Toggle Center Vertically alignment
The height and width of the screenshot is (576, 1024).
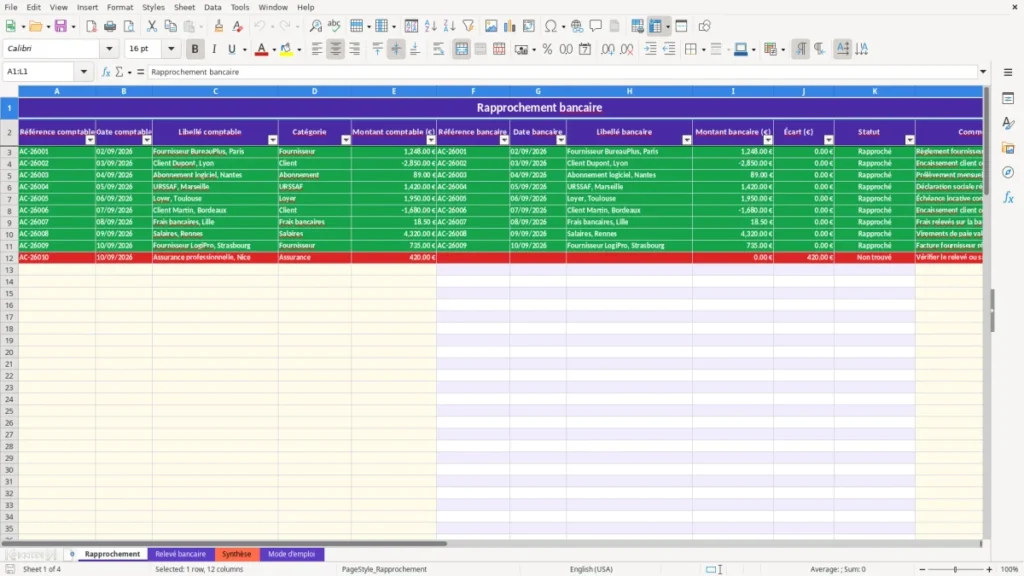396,49
